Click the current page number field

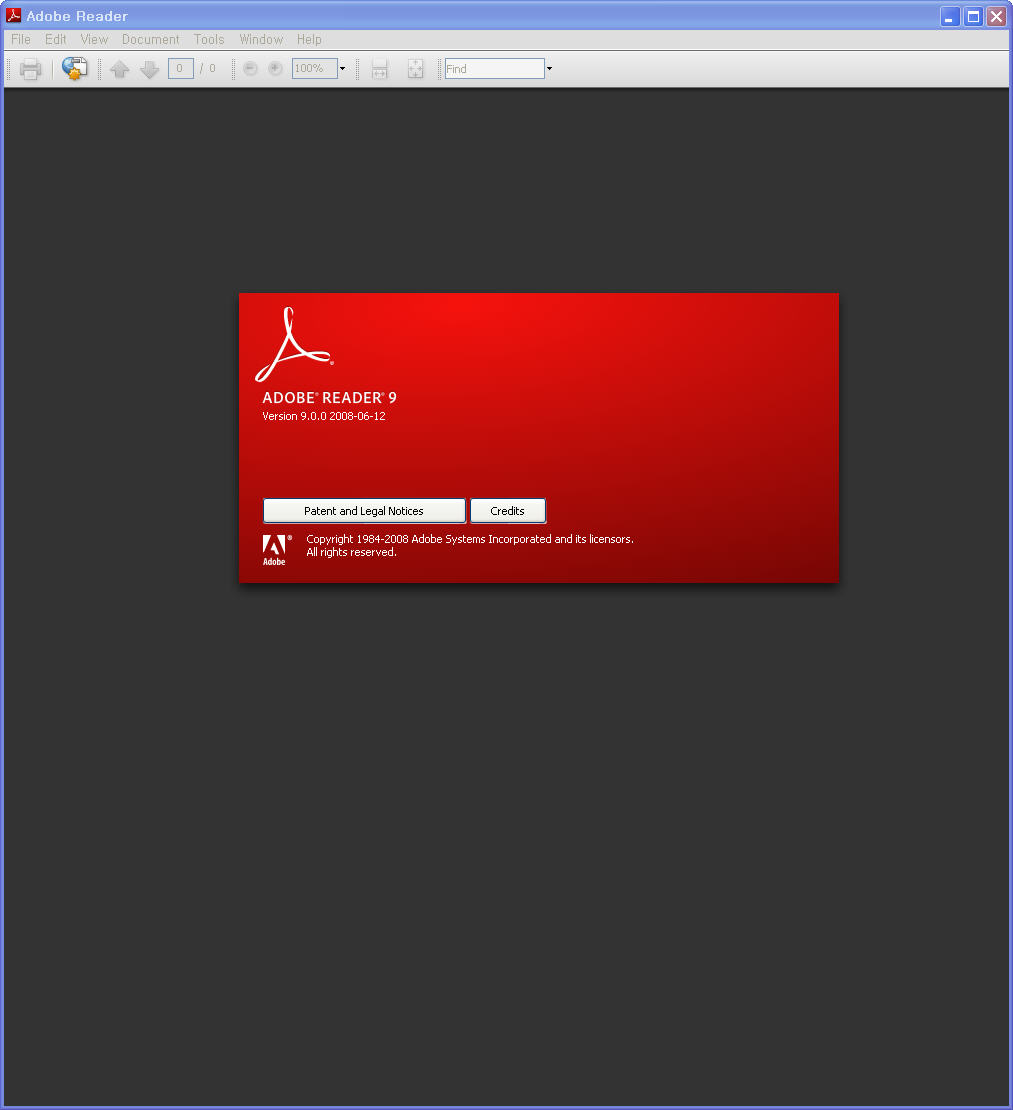click(x=181, y=69)
